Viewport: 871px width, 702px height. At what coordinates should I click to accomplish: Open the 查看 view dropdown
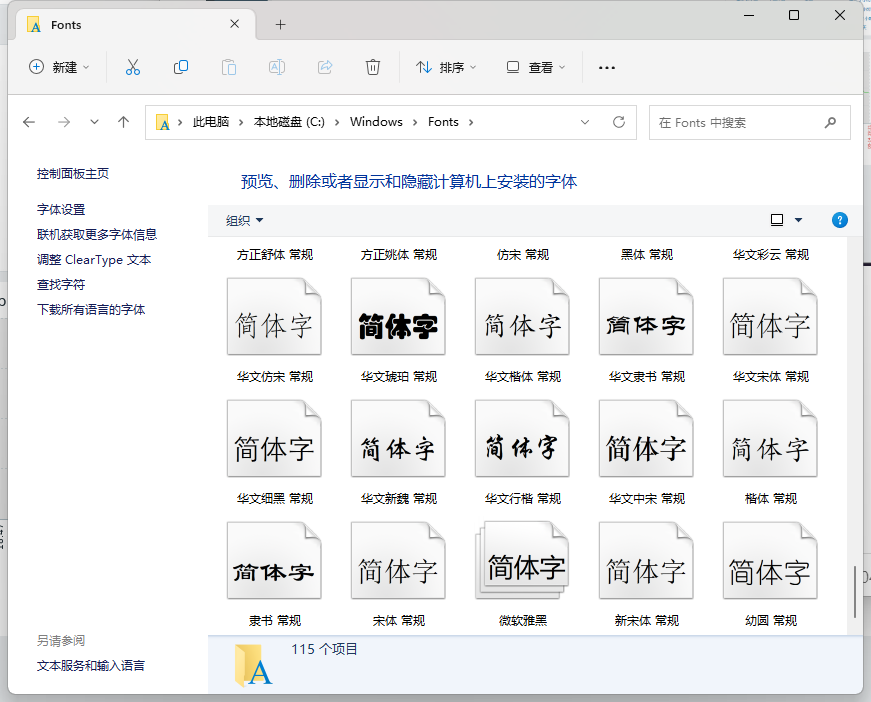(535, 67)
